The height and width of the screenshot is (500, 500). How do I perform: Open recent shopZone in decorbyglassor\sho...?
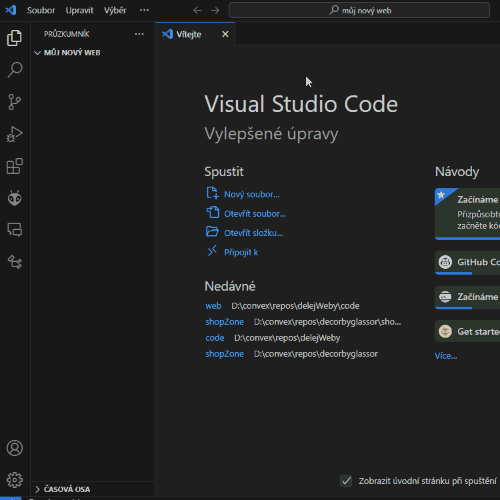pyautogui.click(x=224, y=322)
